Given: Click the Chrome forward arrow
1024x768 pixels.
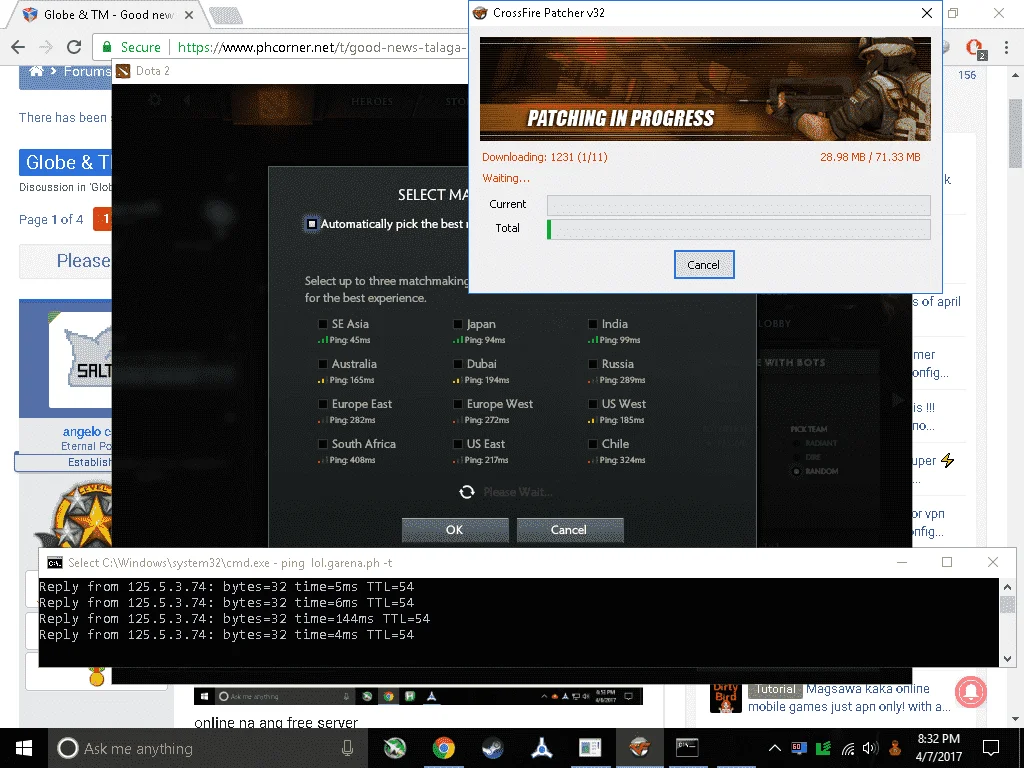Looking at the screenshot, I should click(46, 47).
